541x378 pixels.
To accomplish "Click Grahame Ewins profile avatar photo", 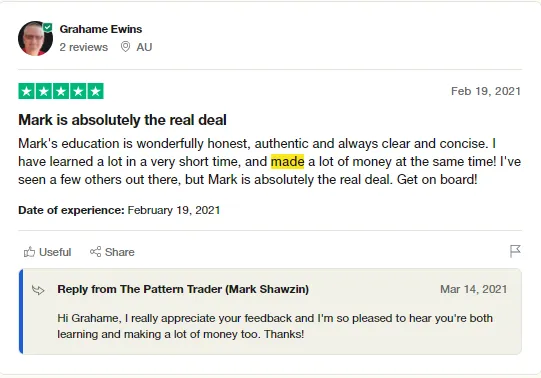I will (x=35, y=38).
